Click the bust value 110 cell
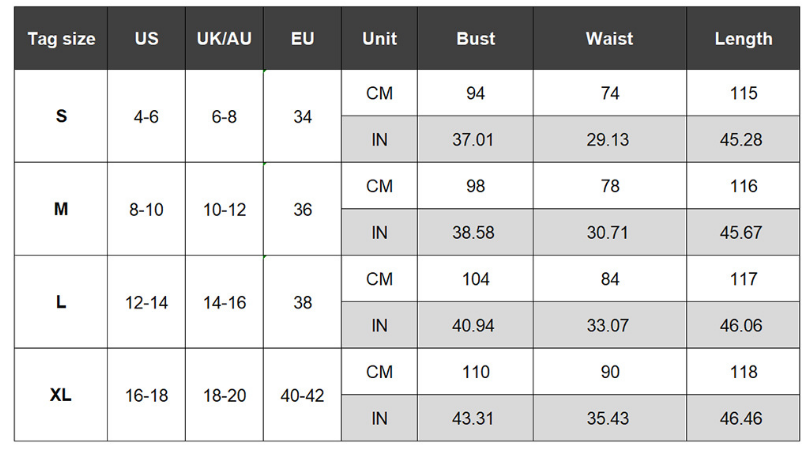 tap(475, 372)
